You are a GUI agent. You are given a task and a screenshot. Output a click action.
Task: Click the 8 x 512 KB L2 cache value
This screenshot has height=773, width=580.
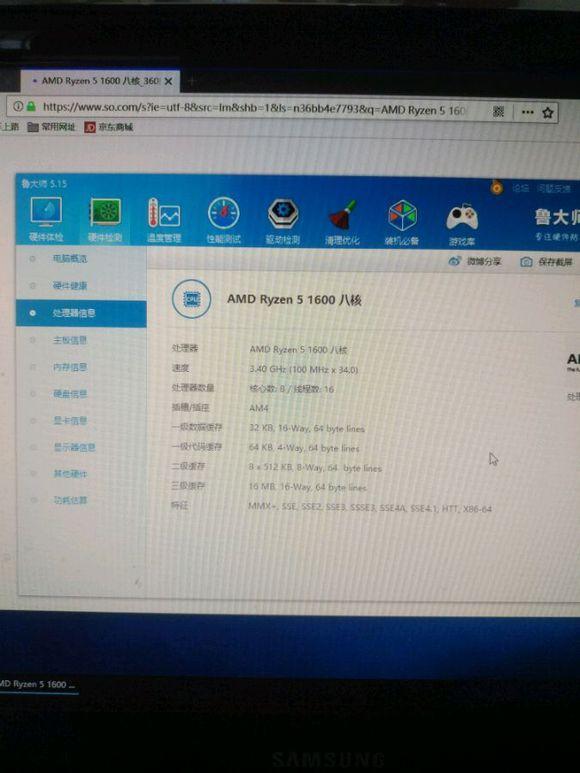[315, 468]
